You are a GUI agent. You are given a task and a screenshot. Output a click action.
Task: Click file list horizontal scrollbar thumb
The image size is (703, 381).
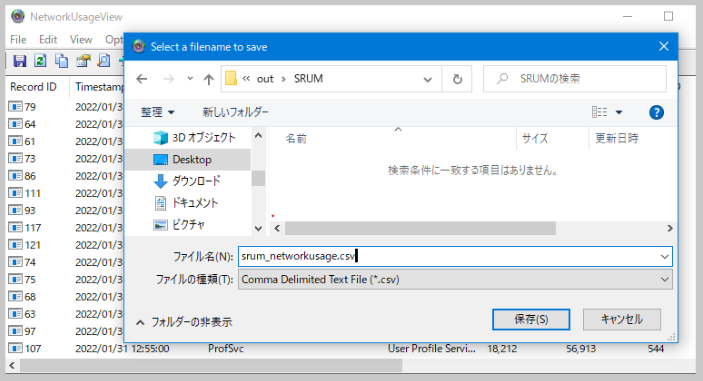(x=421, y=228)
